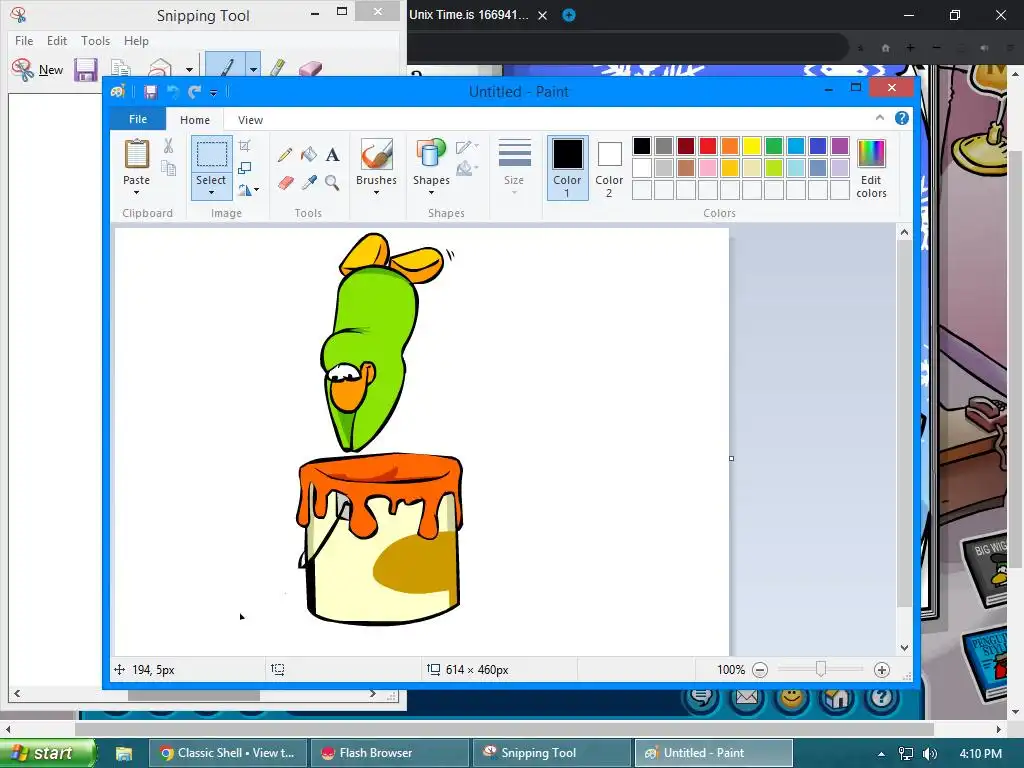Pick the purple color swatch
This screenshot has width=1024, height=768.
840,146
